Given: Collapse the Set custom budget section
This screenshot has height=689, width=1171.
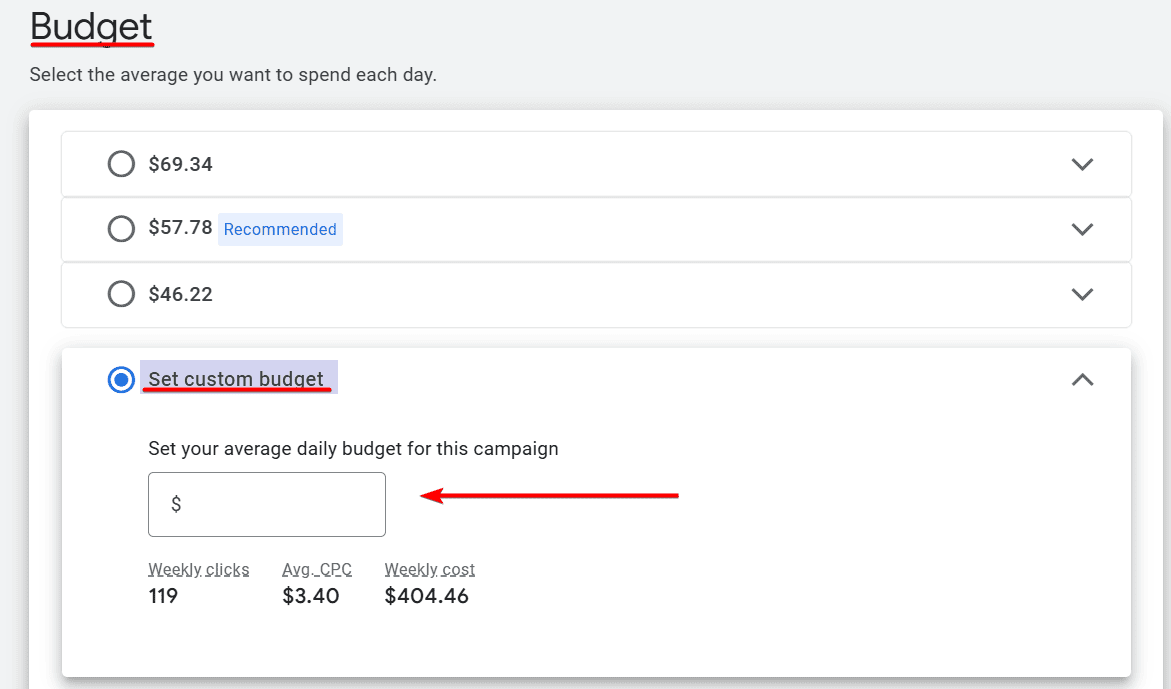Looking at the screenshot, I should [1082, 379].
